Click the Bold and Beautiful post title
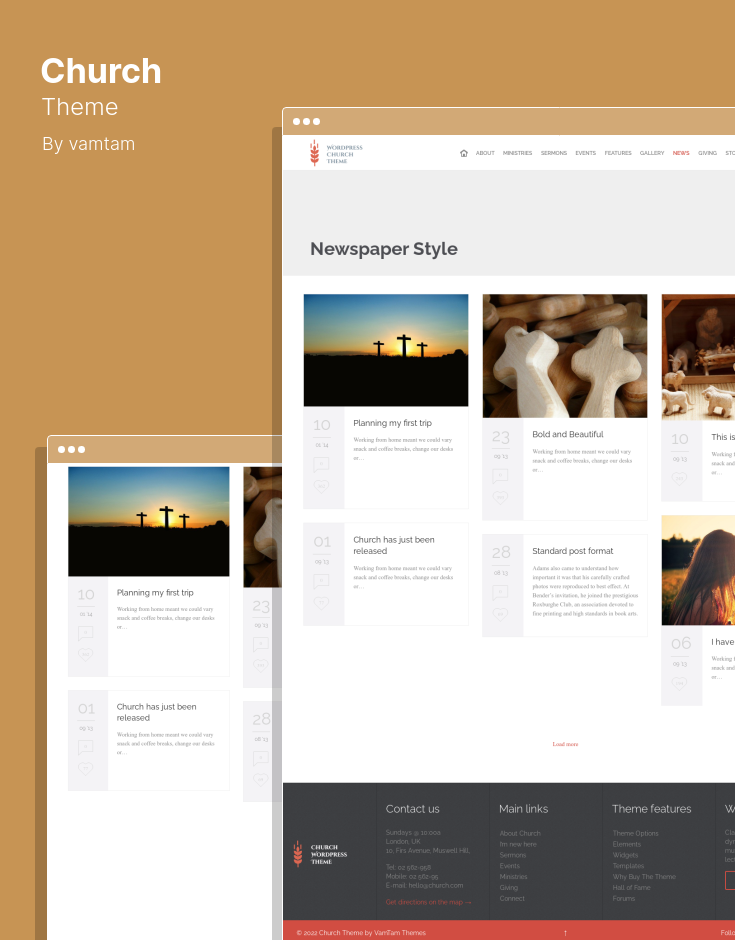Screen dimensions: 735x940 click(567, 434)
